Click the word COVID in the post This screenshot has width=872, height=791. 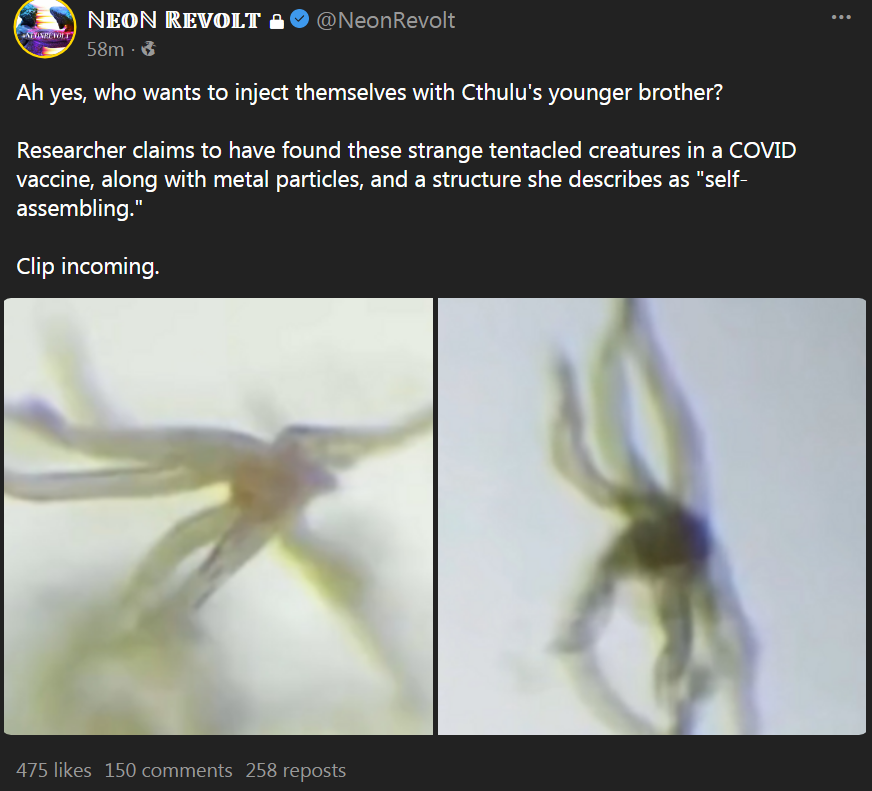(x=762, y=150)
